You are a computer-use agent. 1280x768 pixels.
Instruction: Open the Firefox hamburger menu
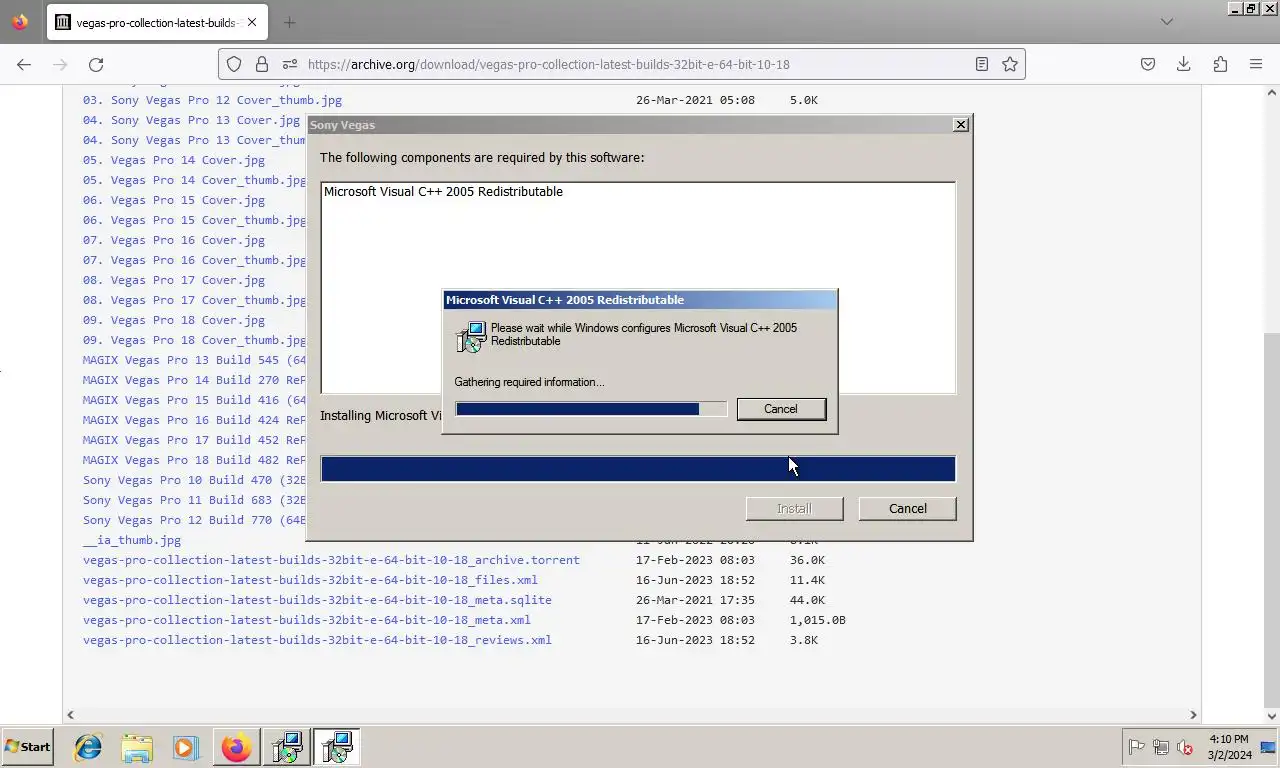(x=1256, y=64)
